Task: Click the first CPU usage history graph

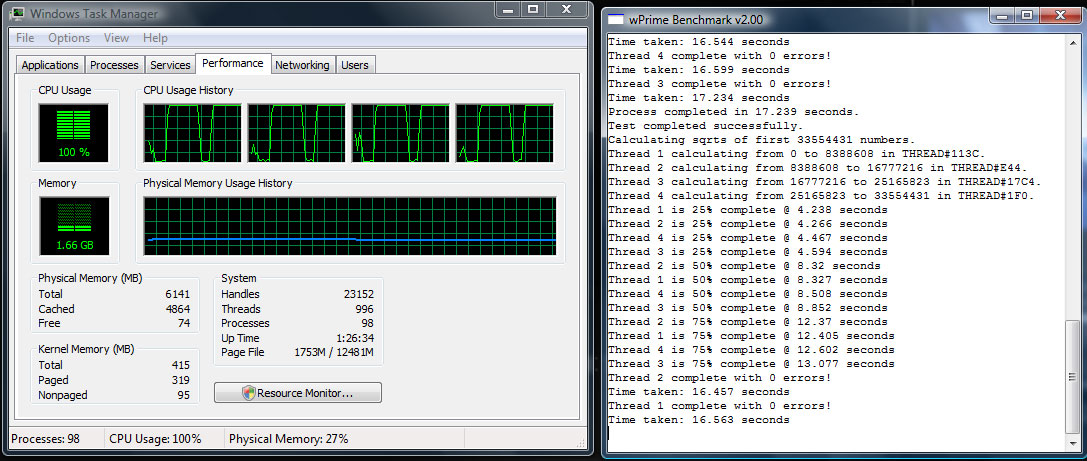Action: click(193, 133)
